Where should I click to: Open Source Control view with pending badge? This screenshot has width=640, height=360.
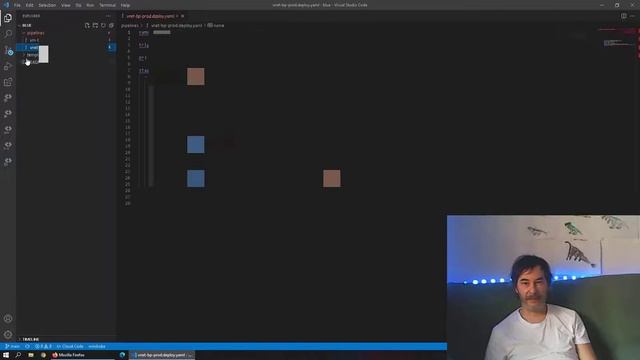9,51
